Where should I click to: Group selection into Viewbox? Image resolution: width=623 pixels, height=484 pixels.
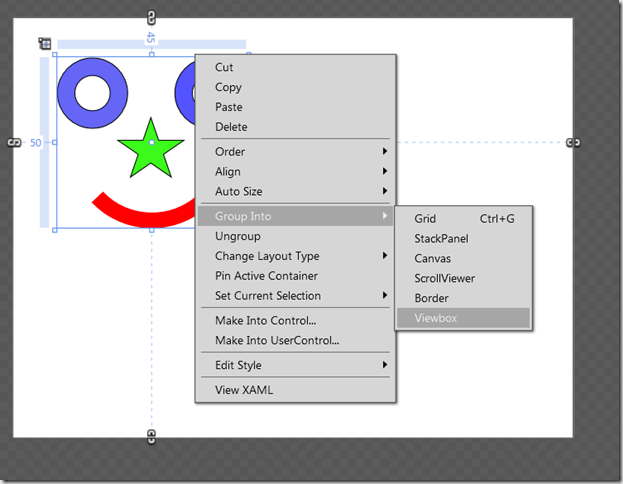click(463, 318)
